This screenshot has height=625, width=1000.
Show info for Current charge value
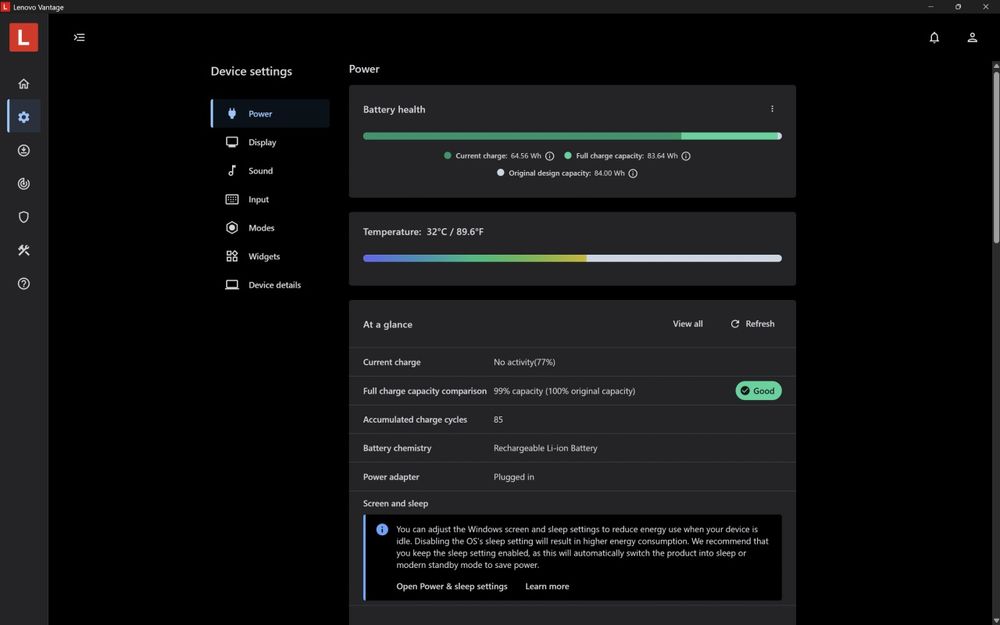point(550,156)
